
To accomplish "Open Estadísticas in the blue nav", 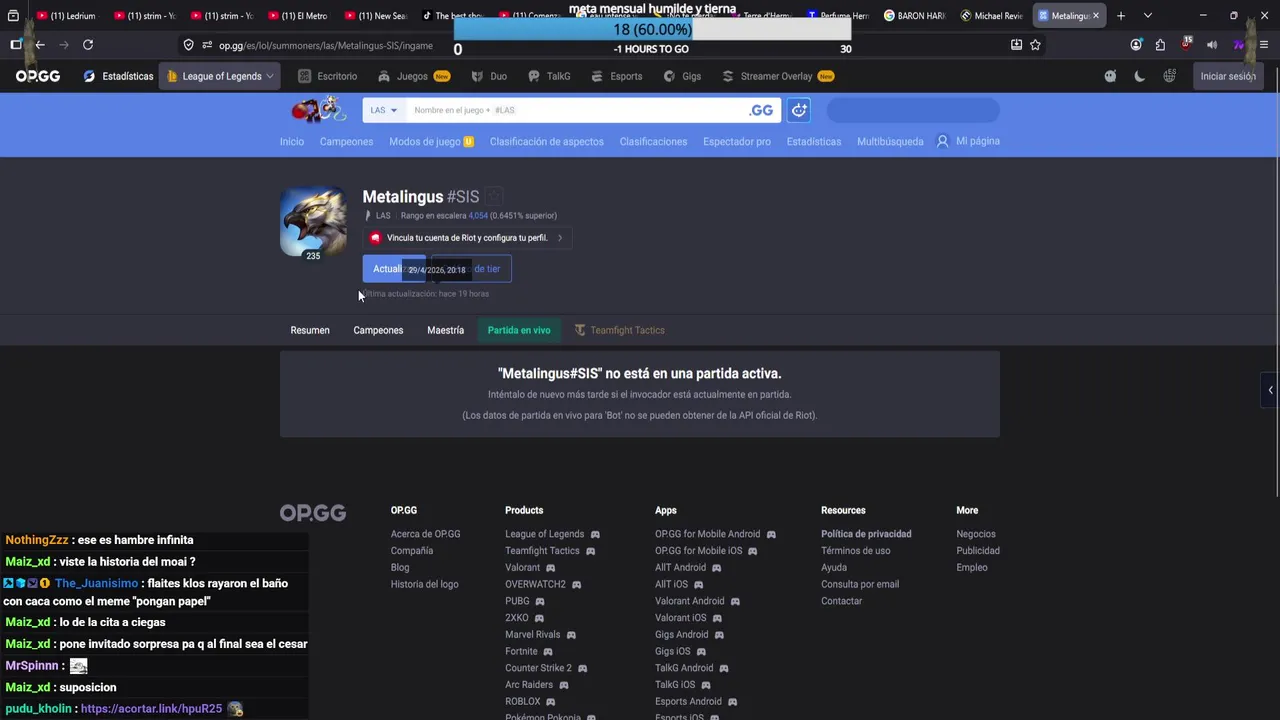I will (814, 141).
